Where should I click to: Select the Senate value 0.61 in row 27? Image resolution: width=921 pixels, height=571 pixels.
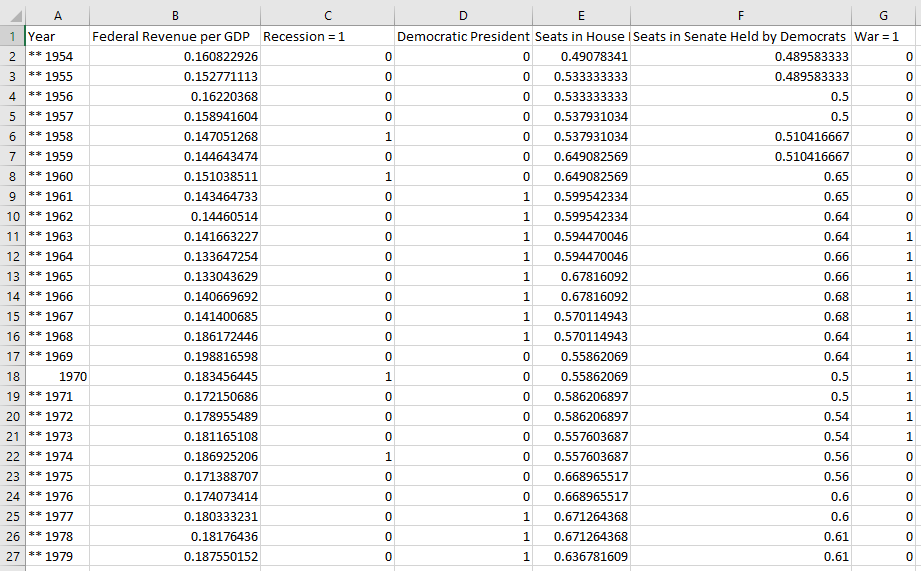coord(741,556)
